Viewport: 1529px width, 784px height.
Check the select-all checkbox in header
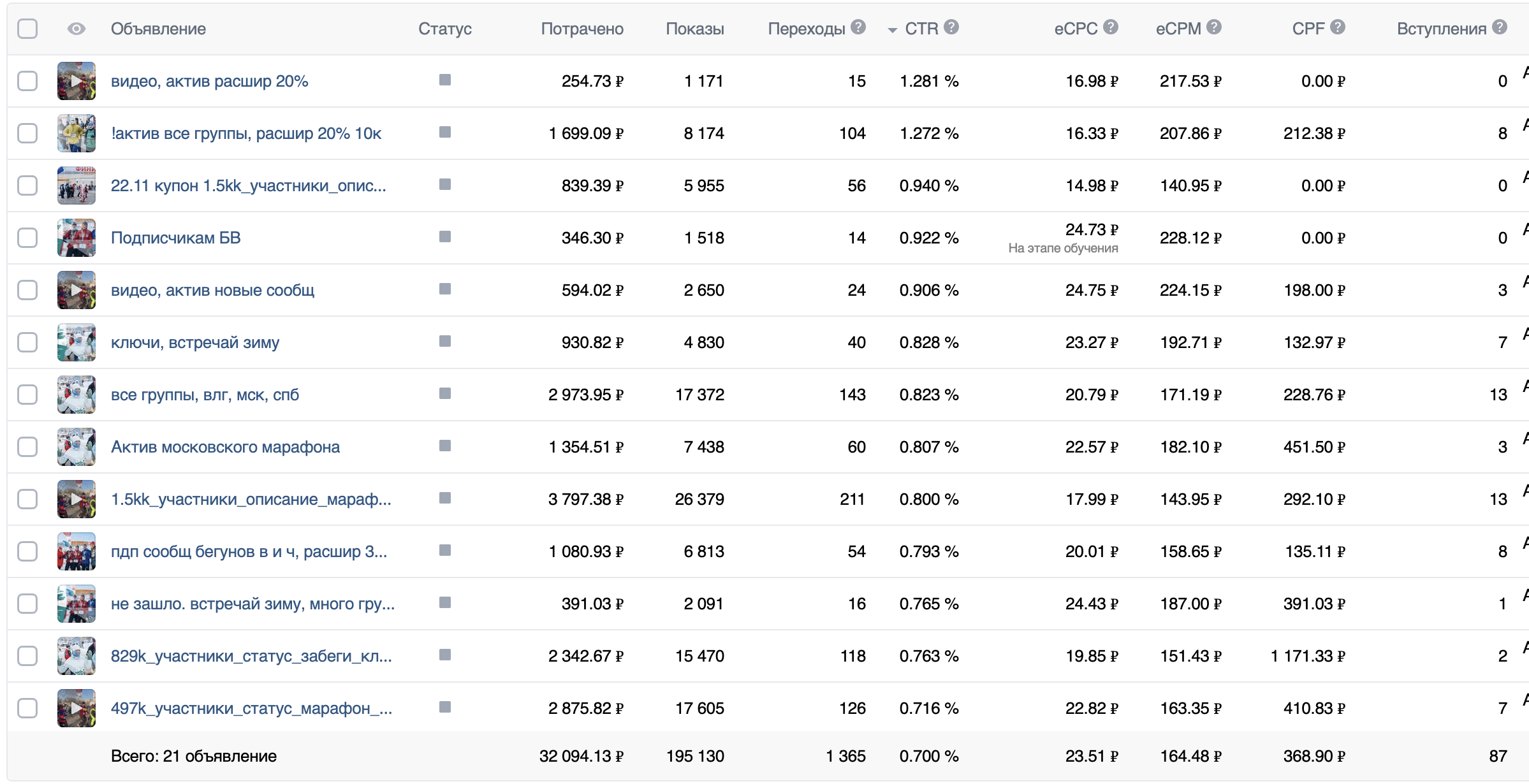coord(27,29)
